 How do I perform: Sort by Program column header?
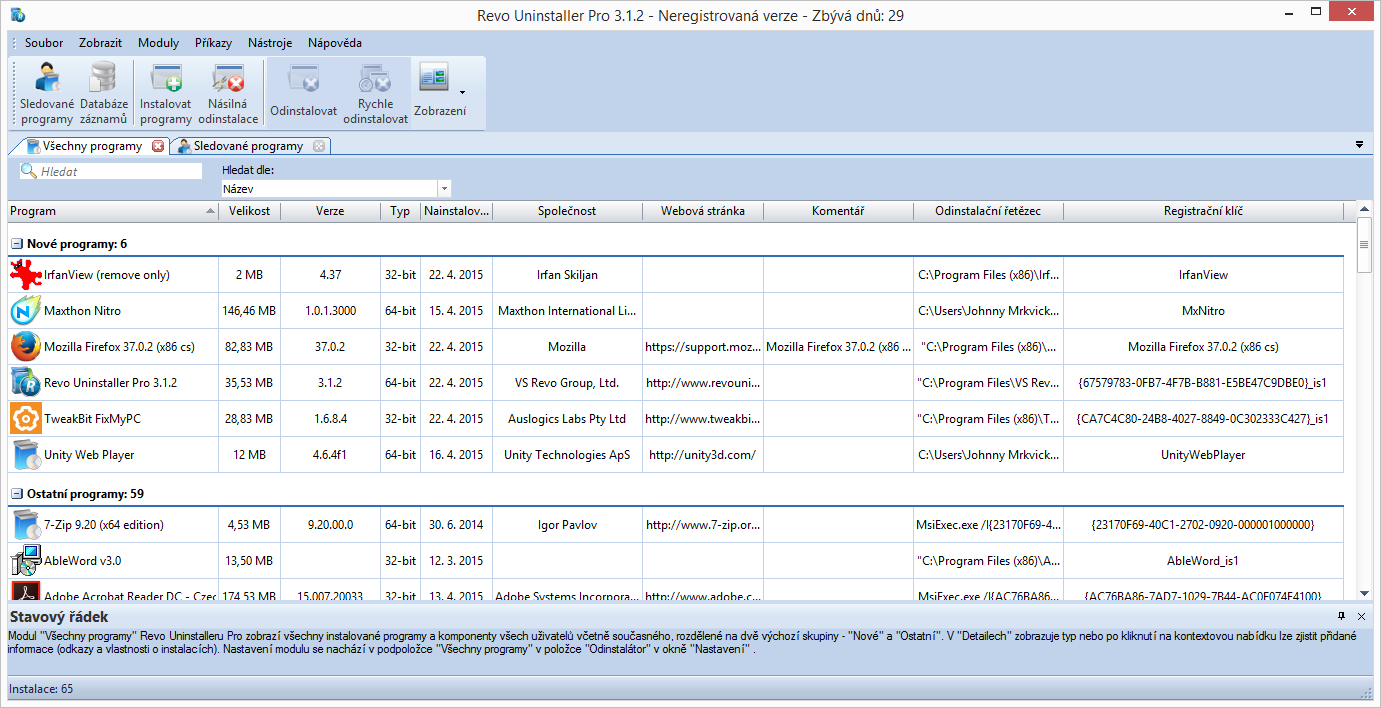113,211
